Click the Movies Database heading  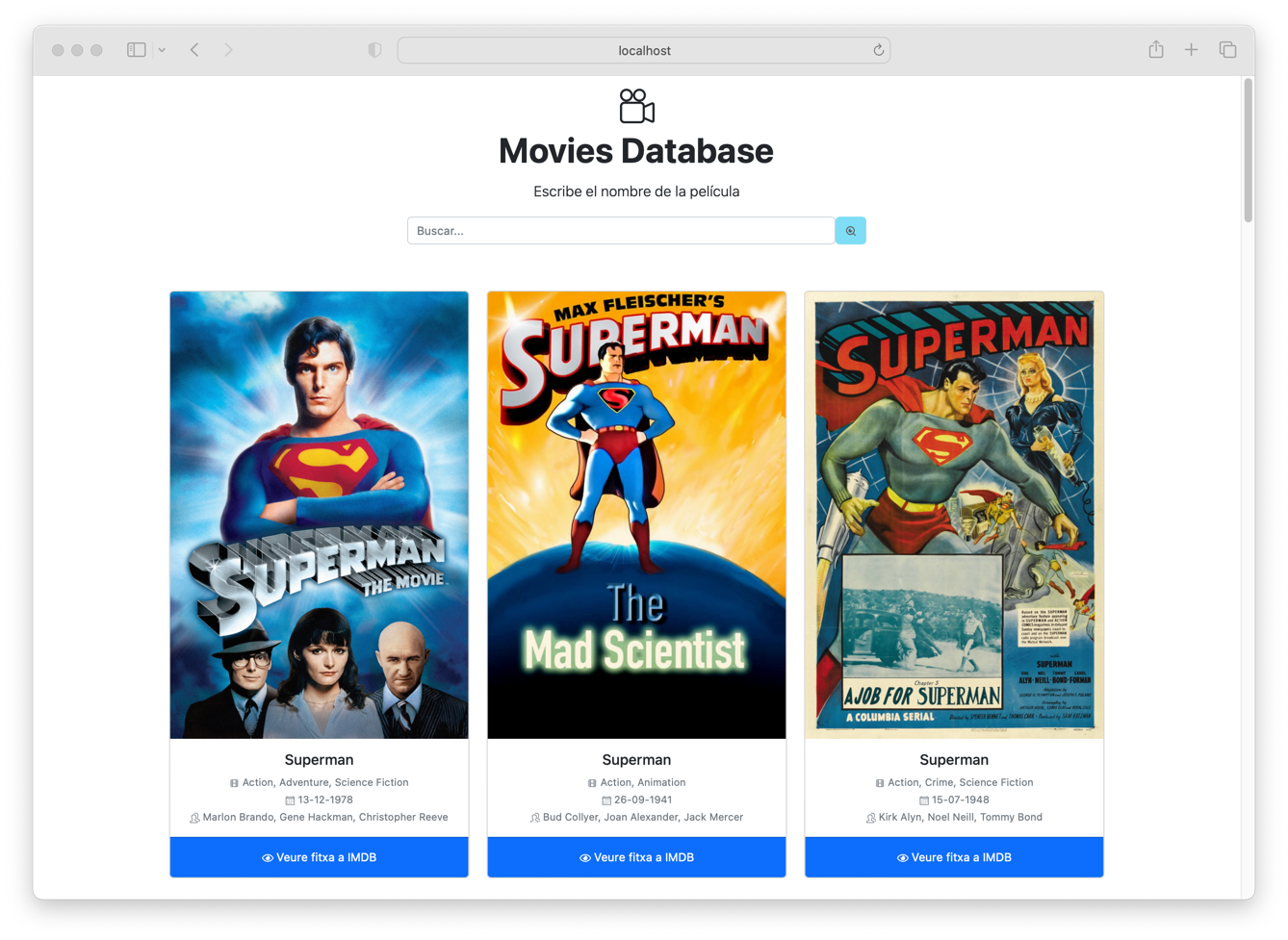(636, 151)
